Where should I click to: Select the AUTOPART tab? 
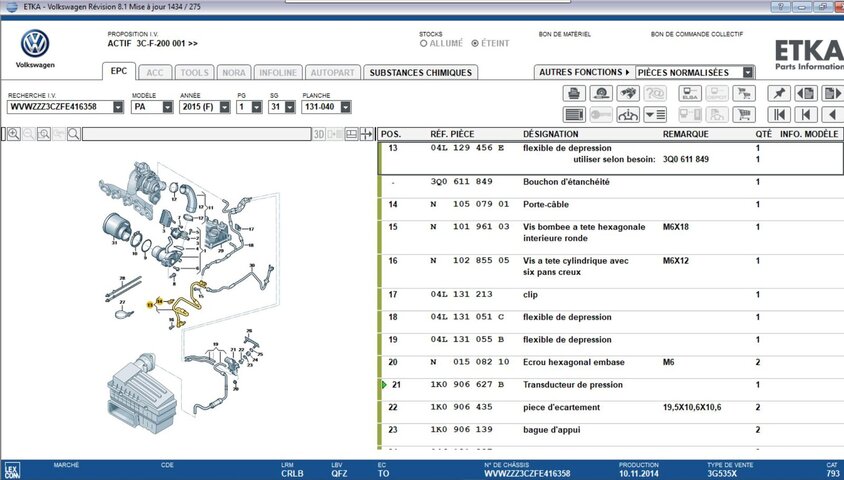click(333, 73)
